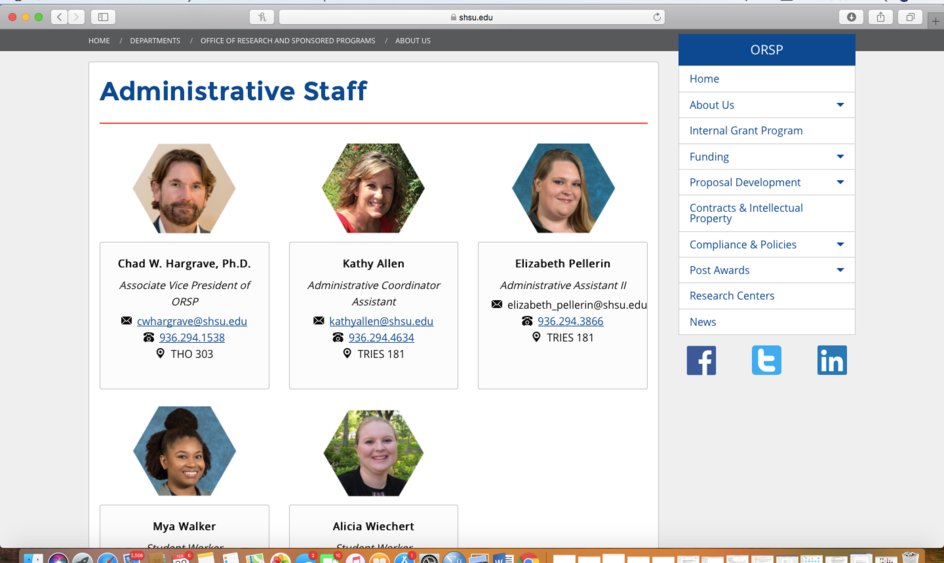
Task: Click phone icon beside 936.294.3866
Action: point(527,321)
